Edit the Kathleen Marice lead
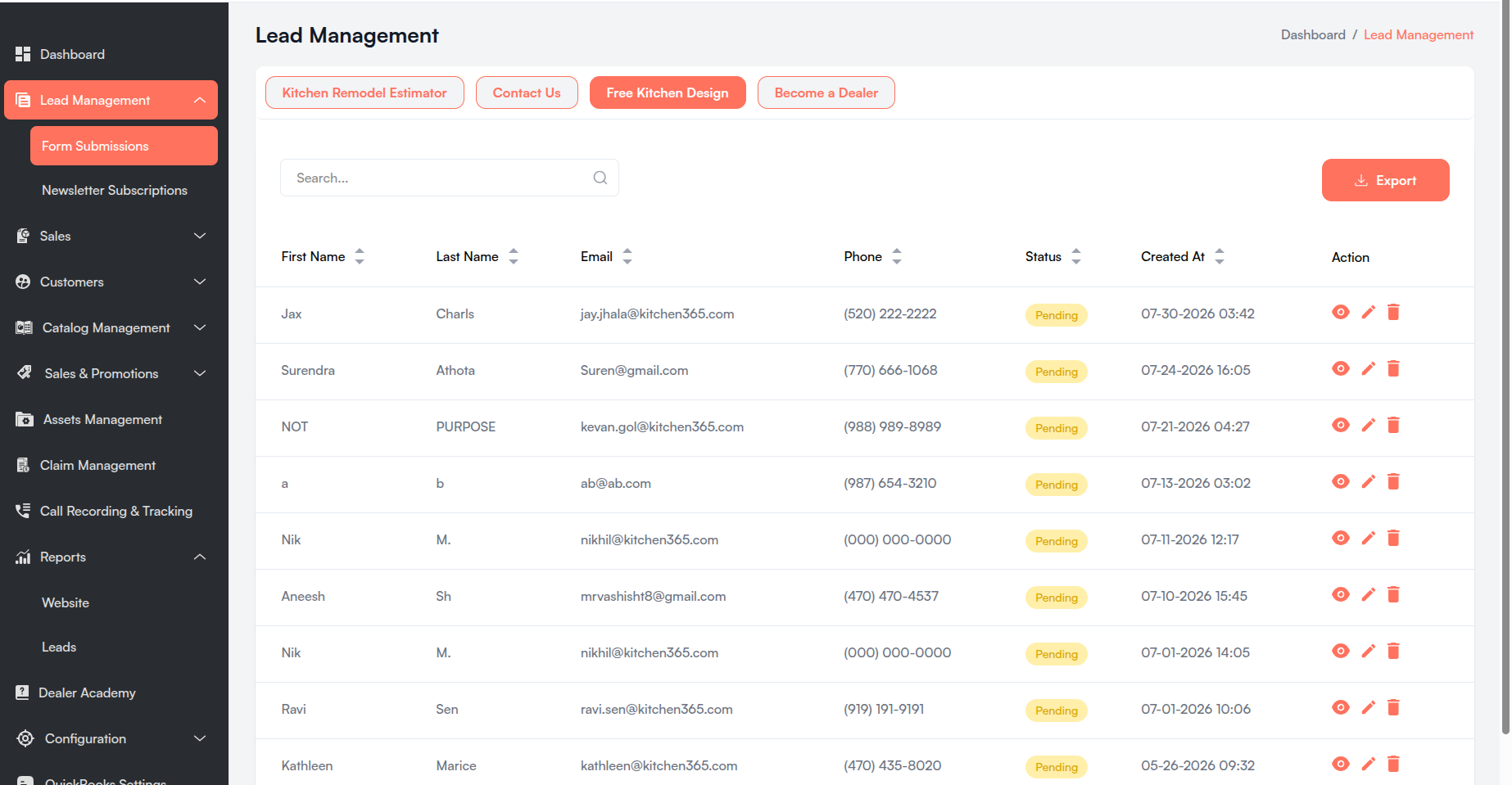 click(x=1368, y=764)
